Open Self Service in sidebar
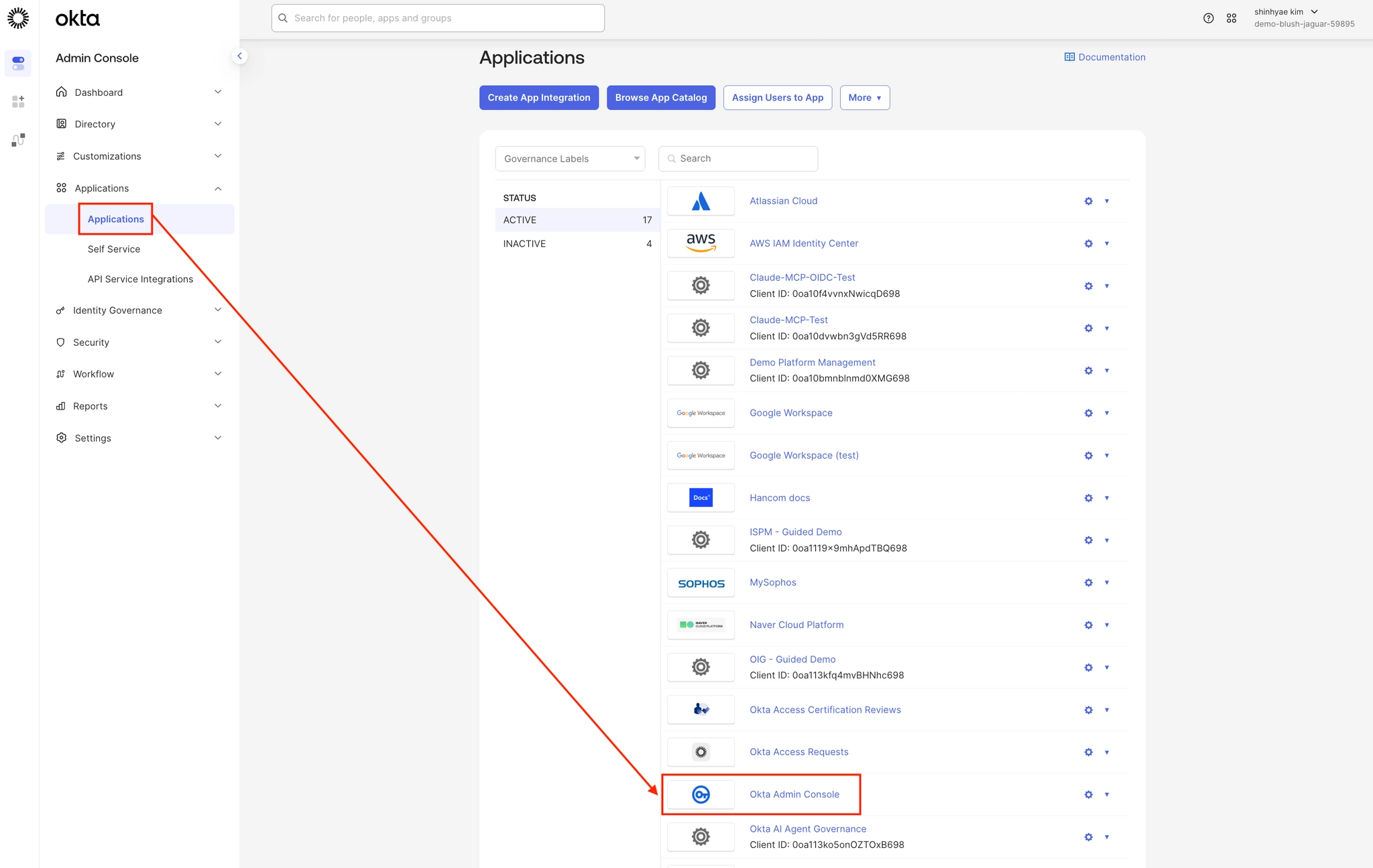 point(114,249)
